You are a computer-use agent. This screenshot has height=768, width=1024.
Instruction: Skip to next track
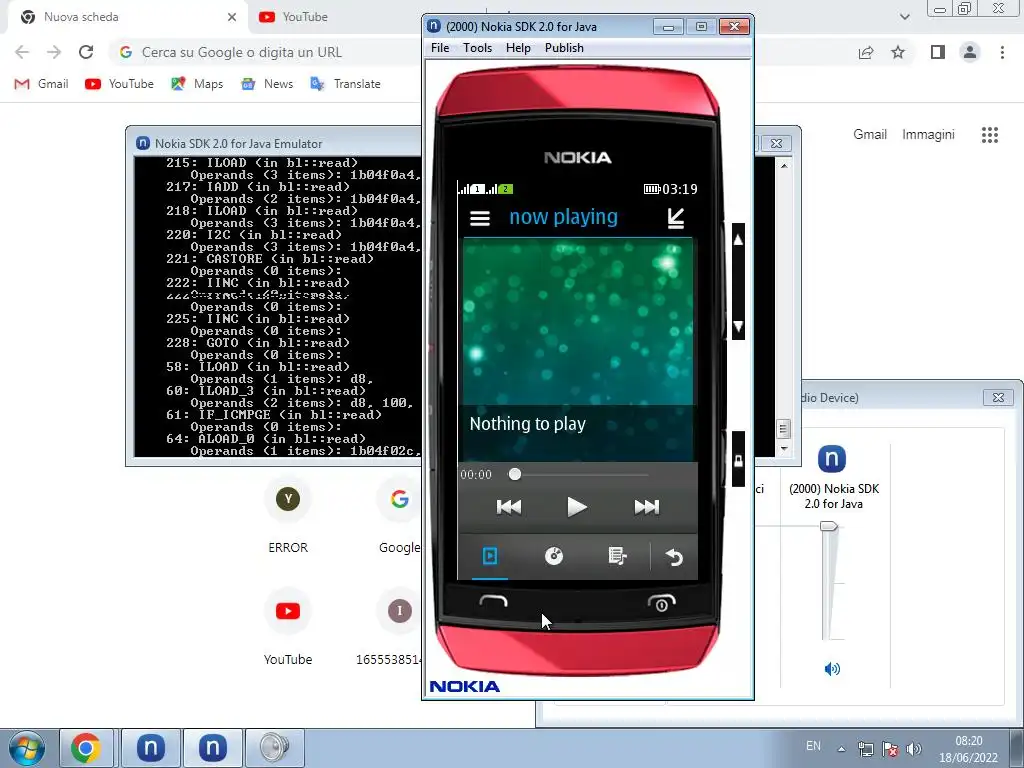coord(647,507)
